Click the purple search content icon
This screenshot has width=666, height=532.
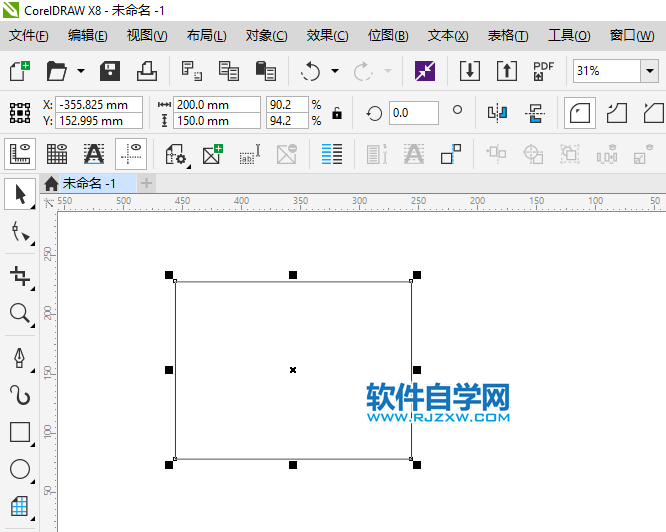pyautogui.click(x=425, y=71)
